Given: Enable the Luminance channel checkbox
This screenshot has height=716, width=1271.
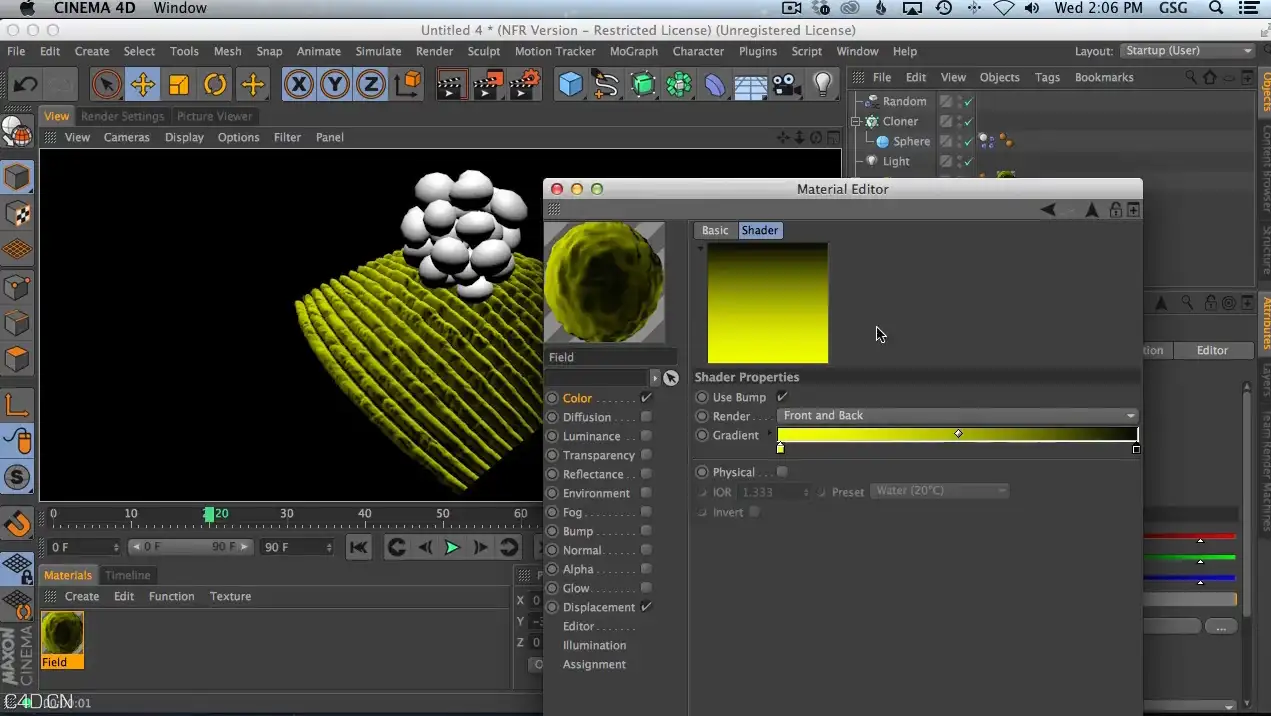Looking at the screenshot, I should [x=646, y=436].
